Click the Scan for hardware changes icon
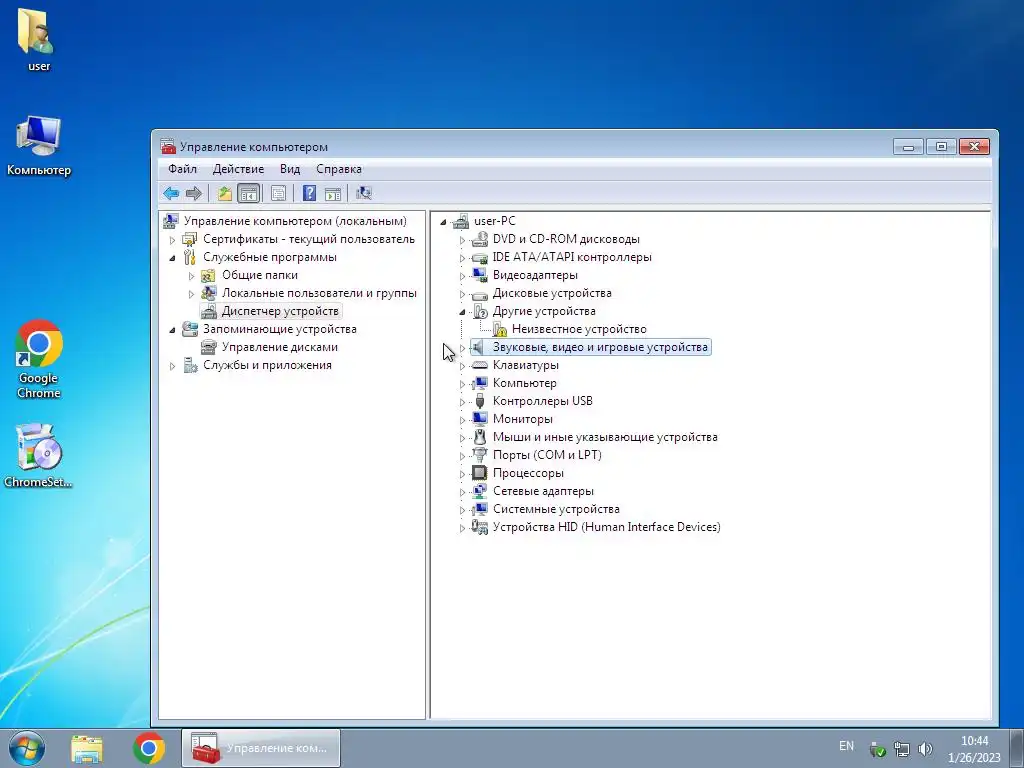Image resolution: width=1024 pixels, height=768 pixels. [x=364, y=193]
